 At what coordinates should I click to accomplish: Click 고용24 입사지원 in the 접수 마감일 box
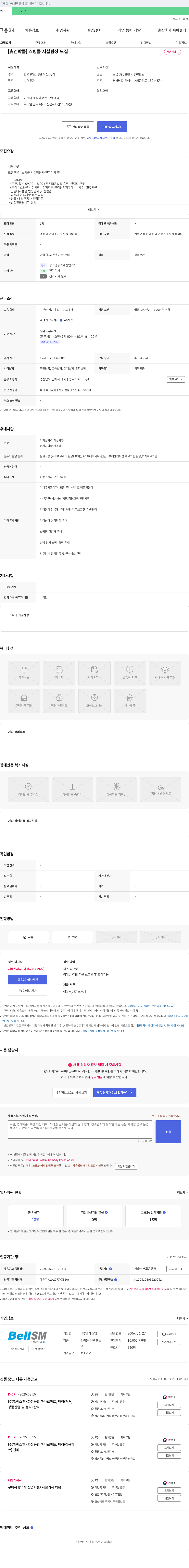(27, 980)
